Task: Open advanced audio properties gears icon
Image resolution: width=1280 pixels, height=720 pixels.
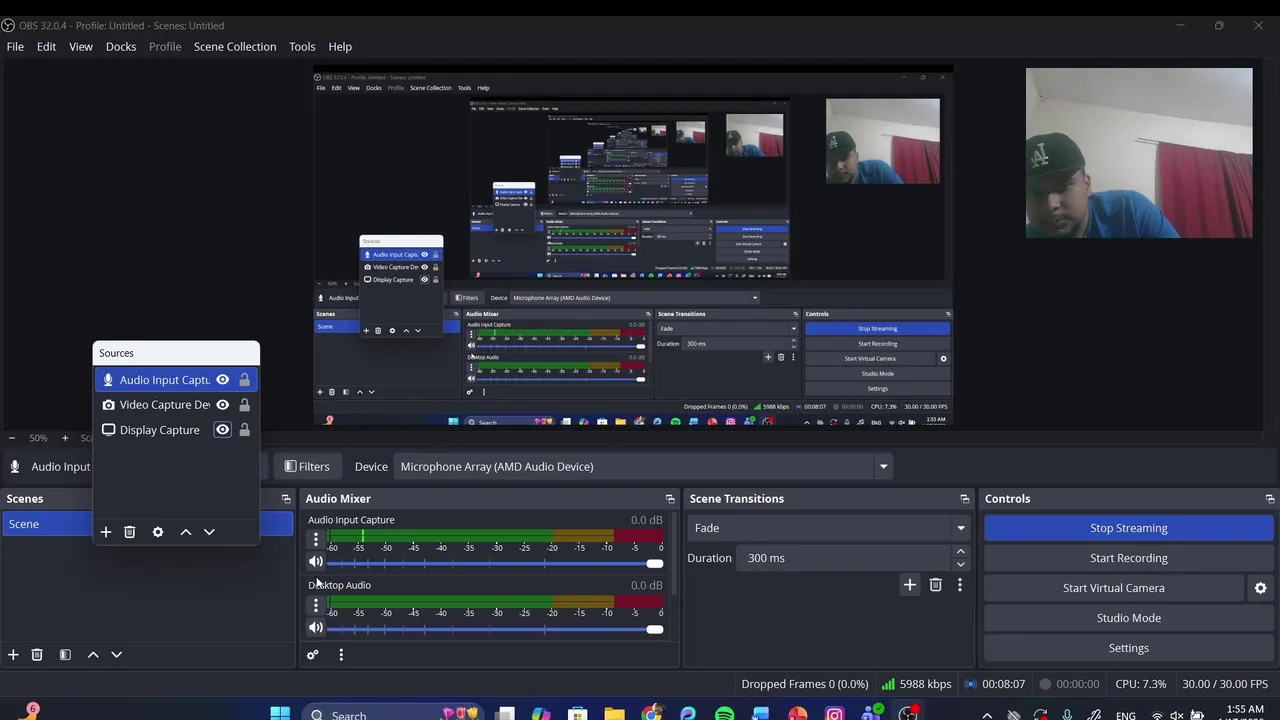Action: pos(313,655)
